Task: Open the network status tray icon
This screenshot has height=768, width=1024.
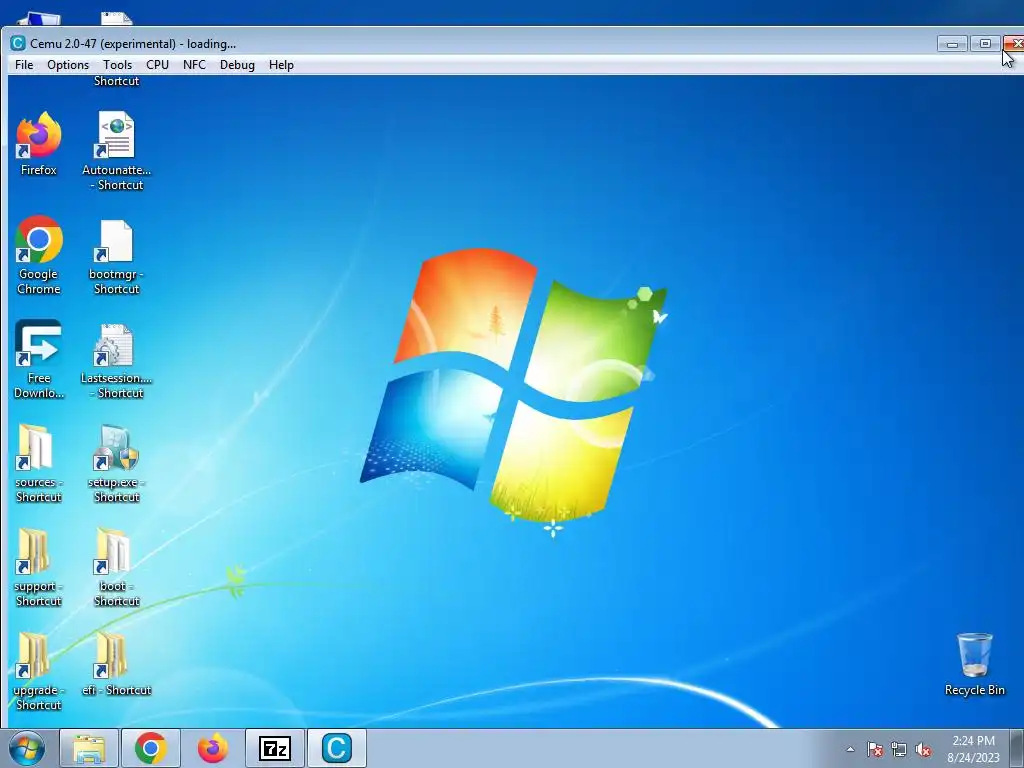Action: [899, 750]
